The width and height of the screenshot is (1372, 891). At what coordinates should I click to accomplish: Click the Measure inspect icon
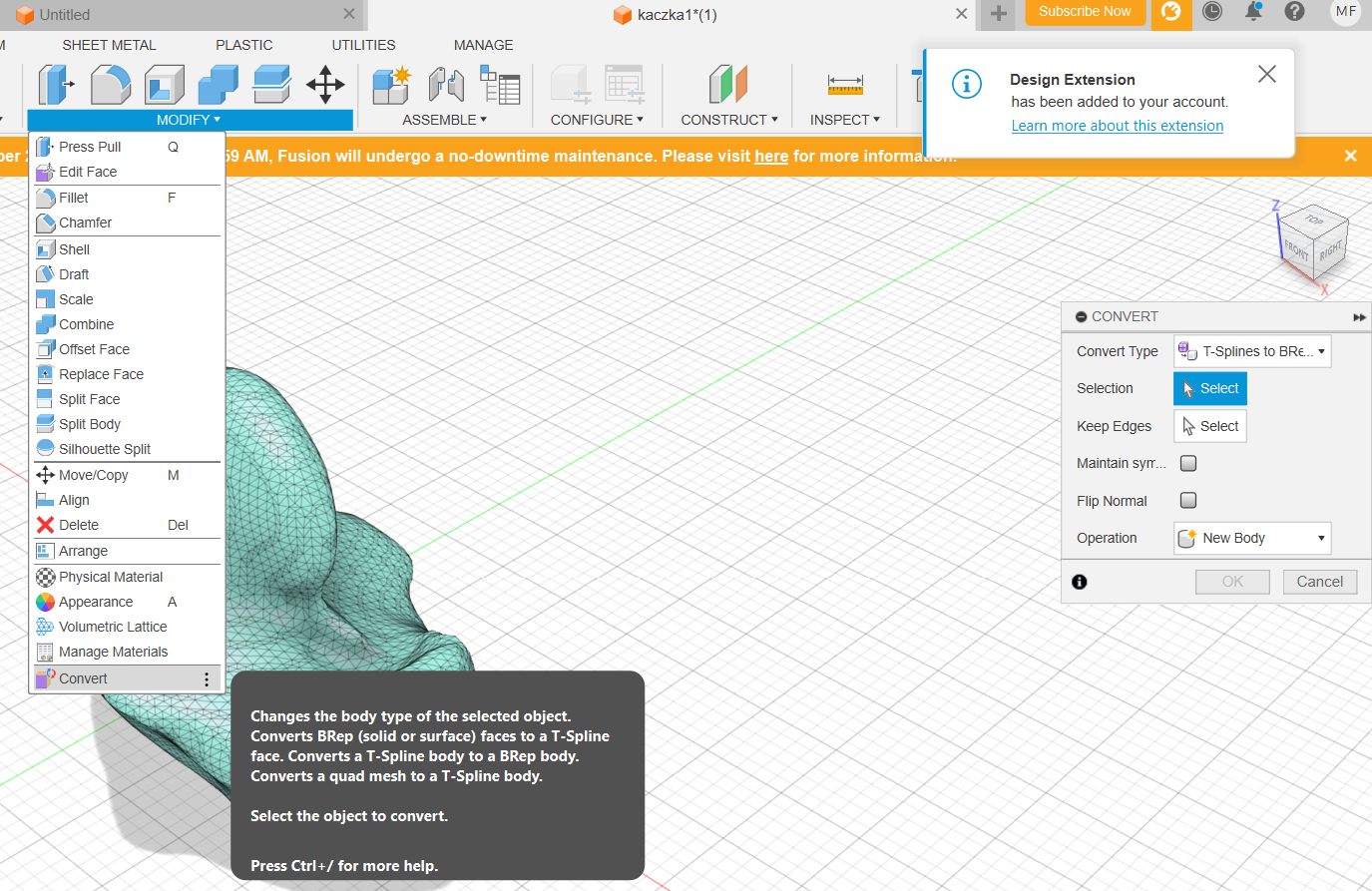(845, 85)
